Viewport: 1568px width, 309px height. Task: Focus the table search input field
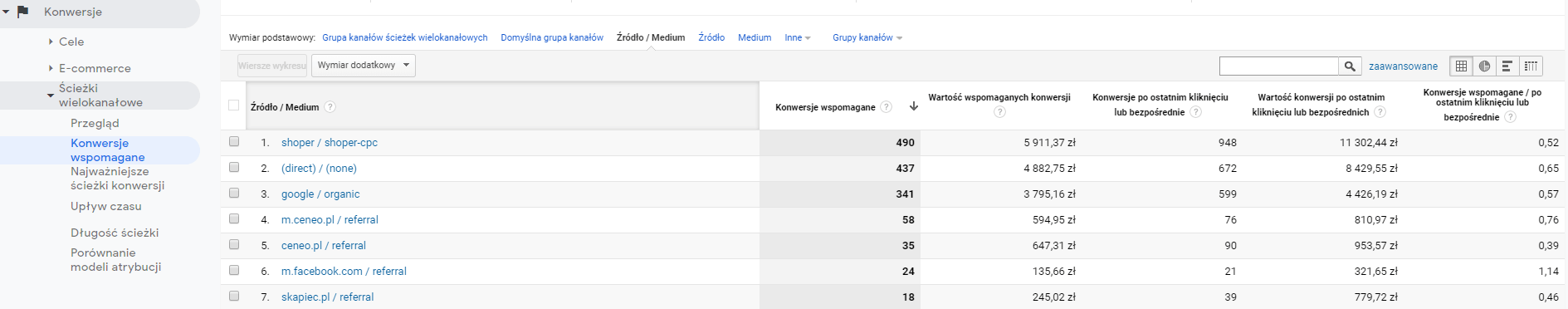[x=1279, y=66]
